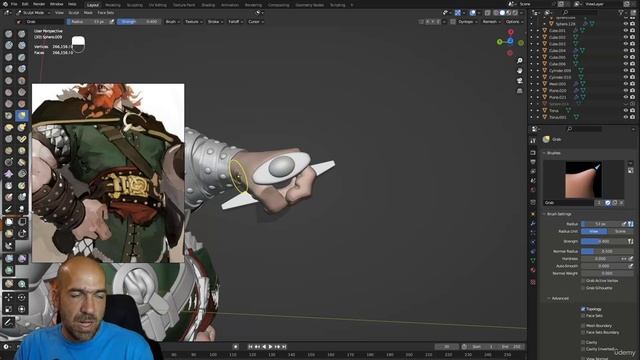The height and width of the screenshot is (360, 640).
Task: Set Radius Unit to Scene
Action: click(x=620, y=231)
